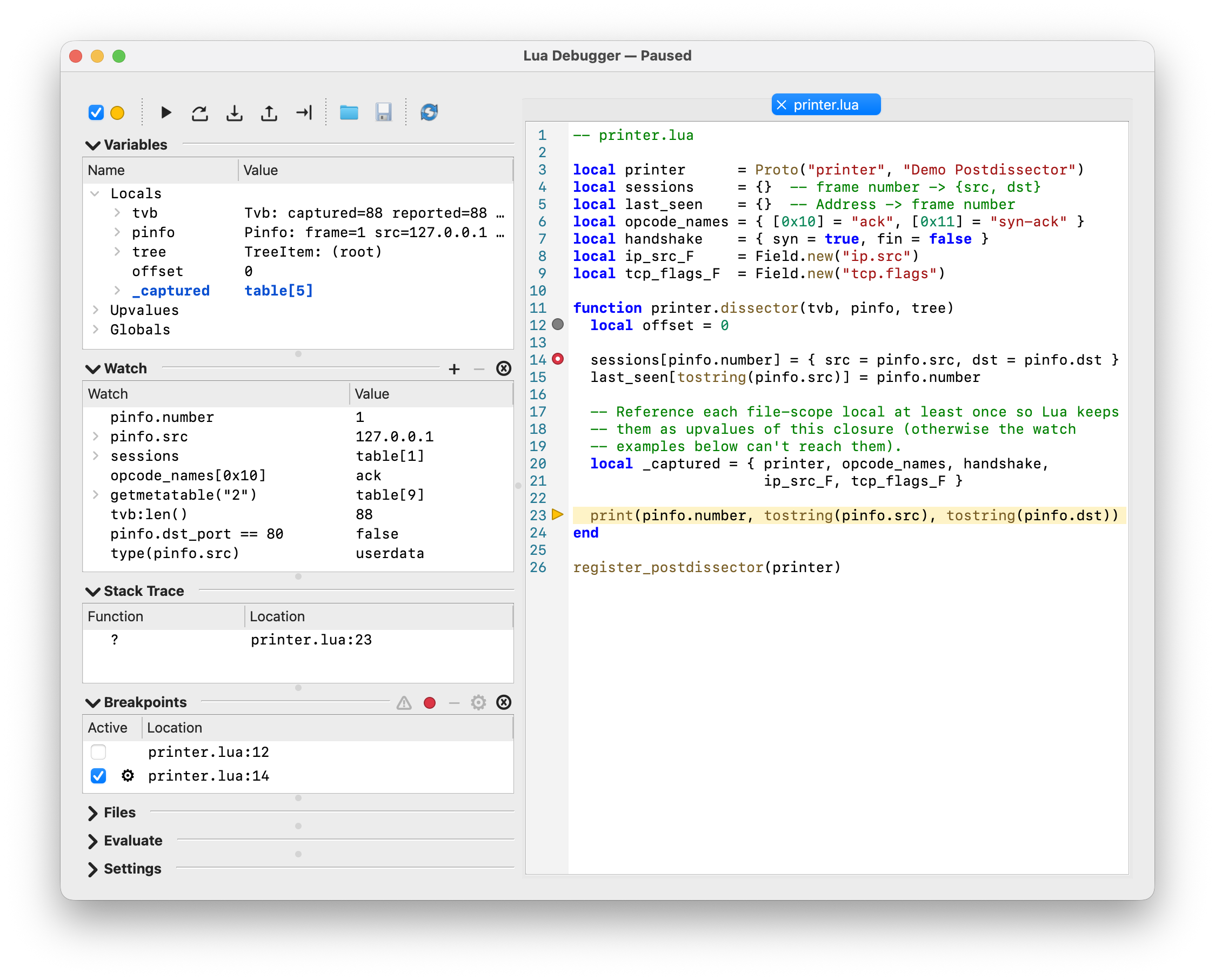The image size is (1215, 980).
Task: Expand the tree variable
Action: point(117,252)
